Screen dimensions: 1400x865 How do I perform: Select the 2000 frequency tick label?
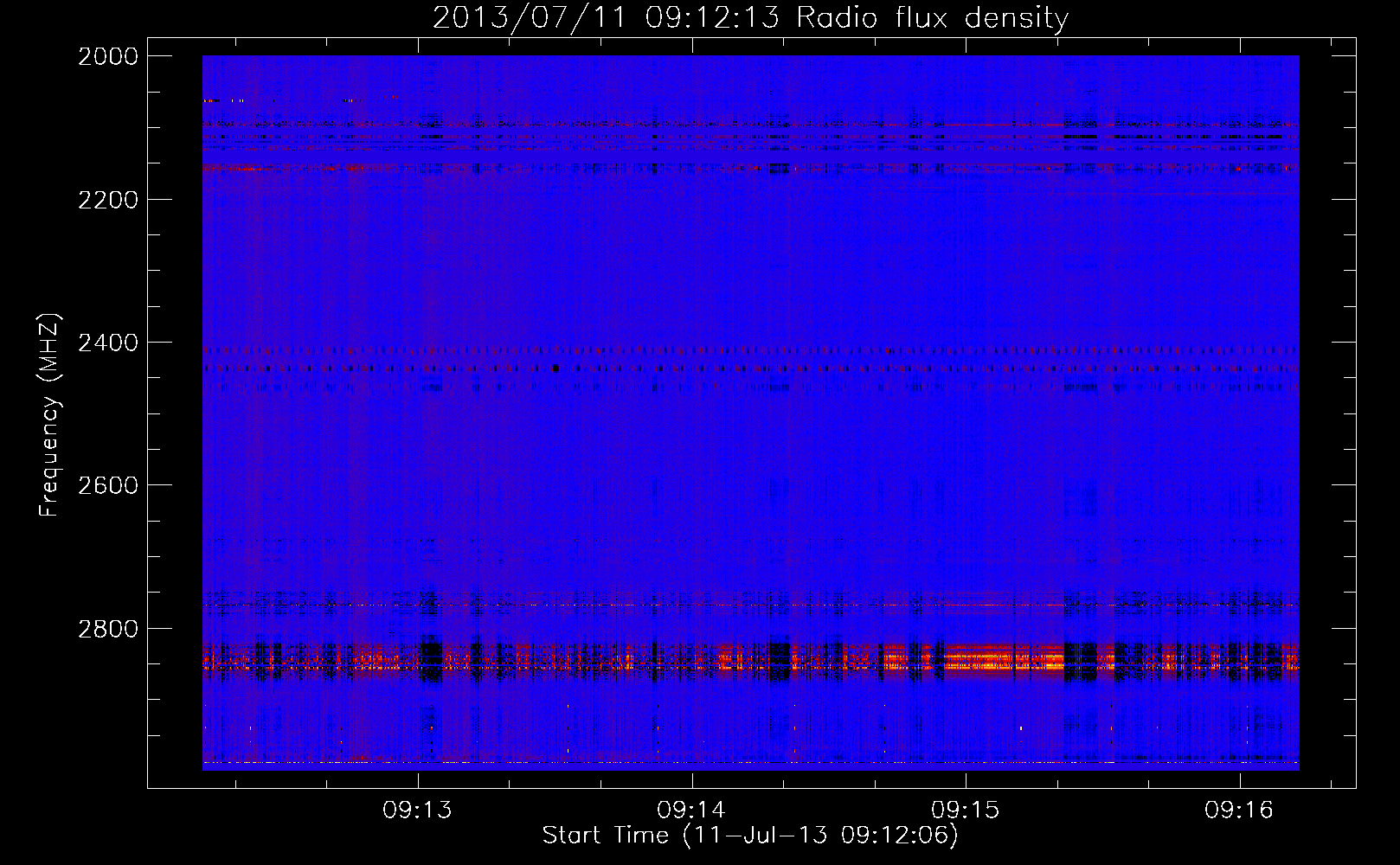coord(108,56)
